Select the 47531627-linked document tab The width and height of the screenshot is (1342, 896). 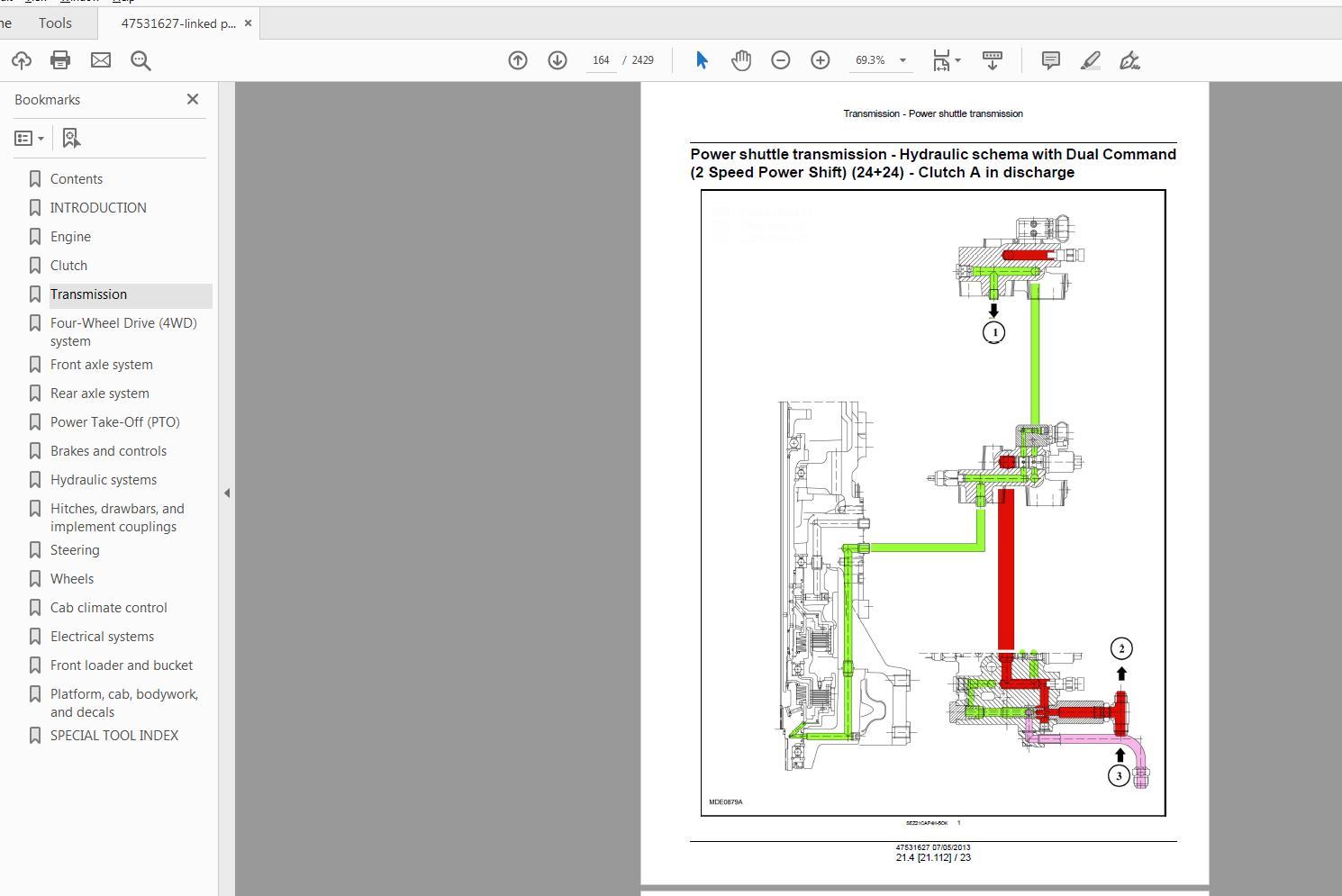[177, 23]
